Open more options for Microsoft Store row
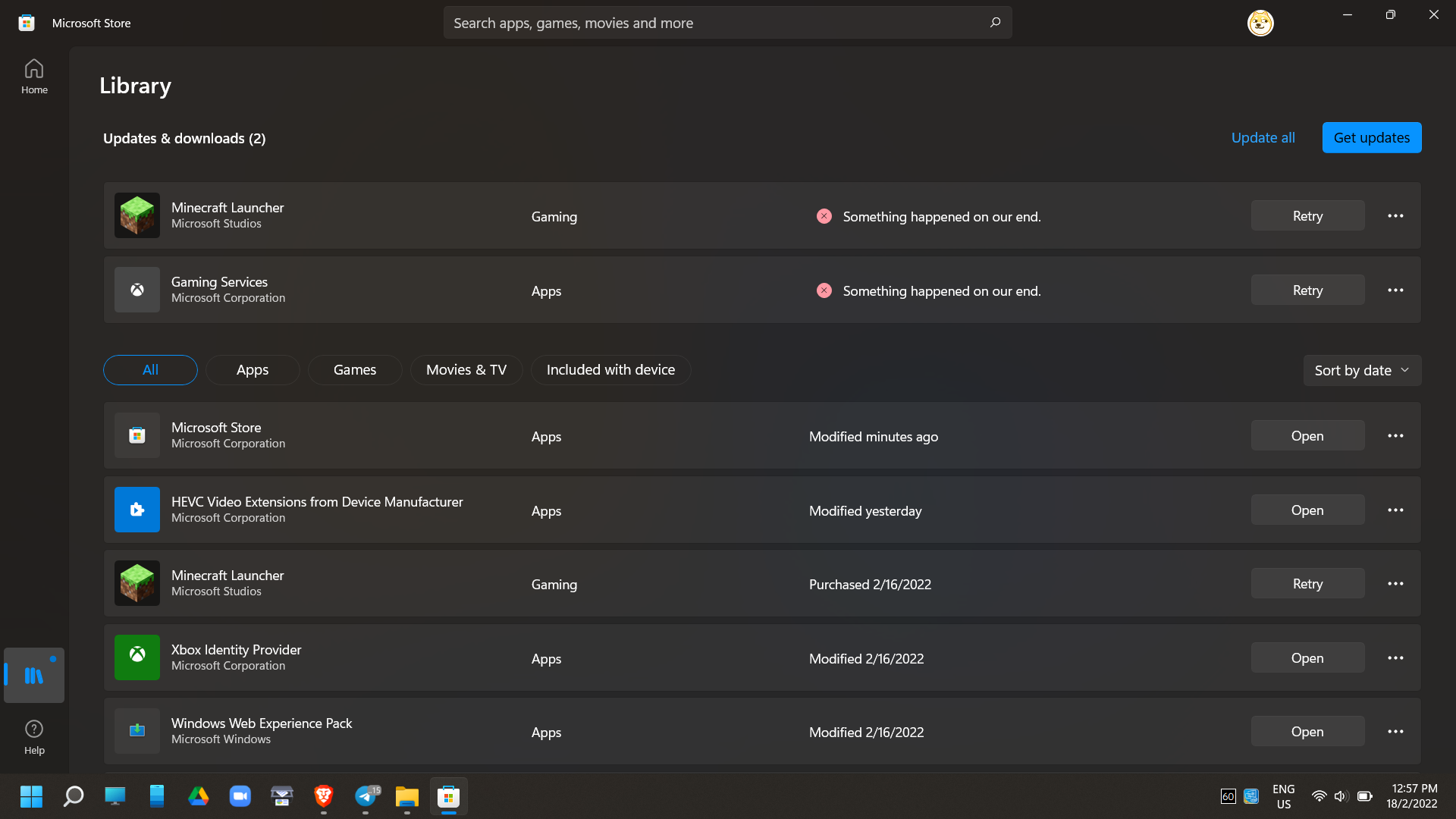This screenshot has width=1456, height=819. 1395,436
